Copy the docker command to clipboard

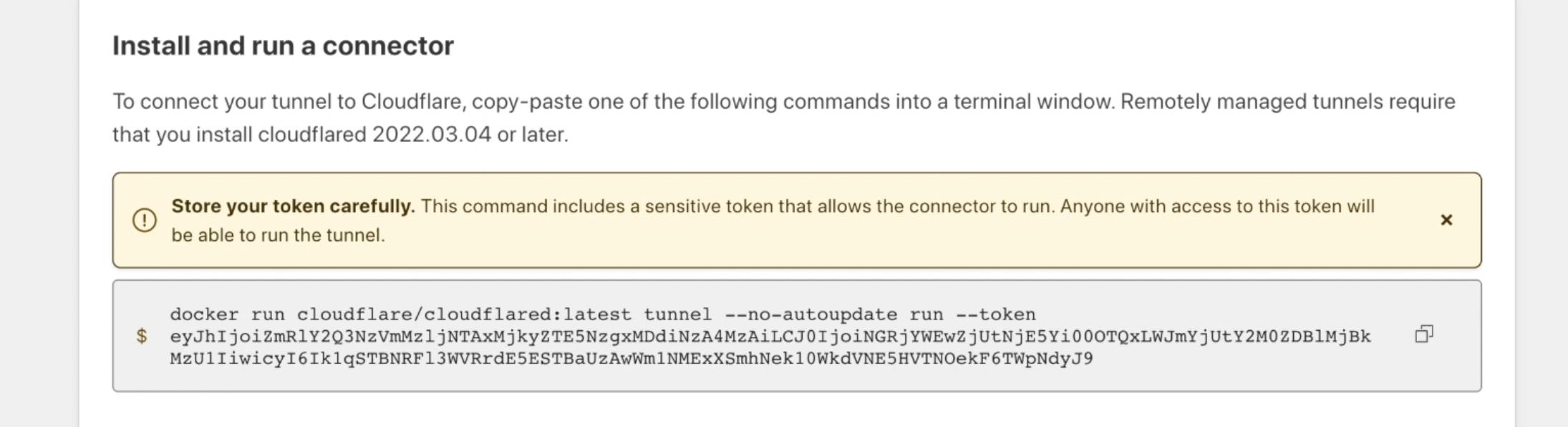[1424, 335]
